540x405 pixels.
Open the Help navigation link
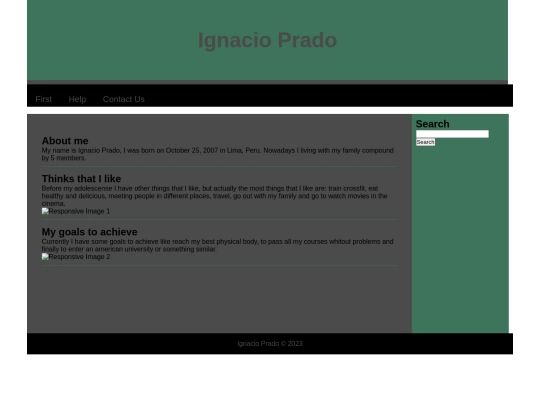[77, 99]
